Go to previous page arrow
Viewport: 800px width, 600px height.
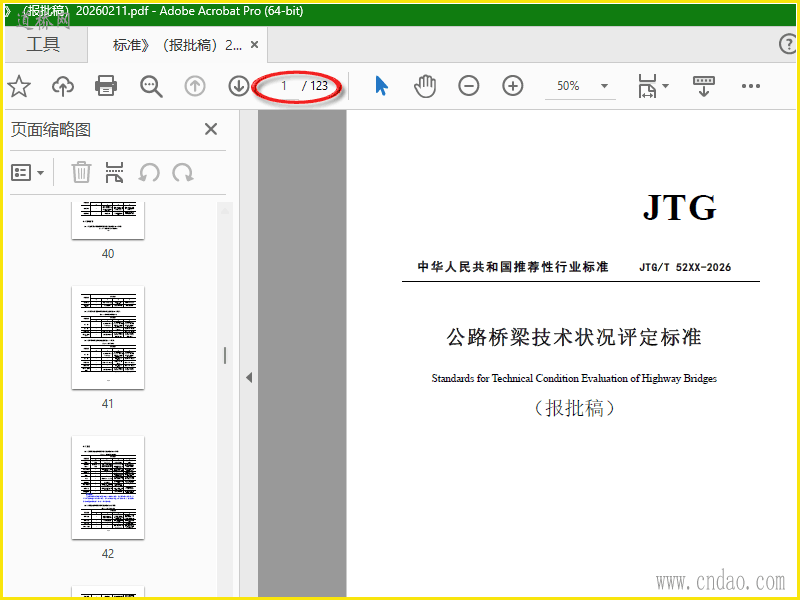tap(194, 86)
